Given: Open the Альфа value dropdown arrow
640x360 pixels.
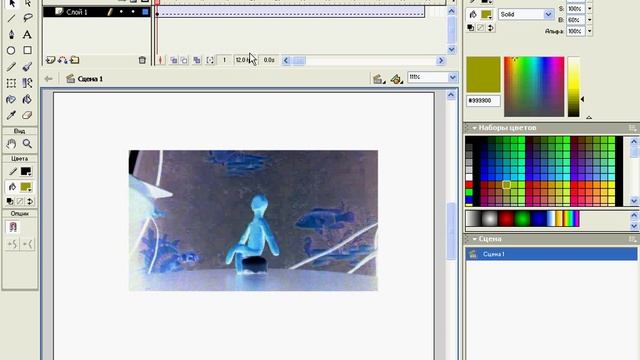Looking at the screenshot, I should pyautogui.click(x=589, y=31).
